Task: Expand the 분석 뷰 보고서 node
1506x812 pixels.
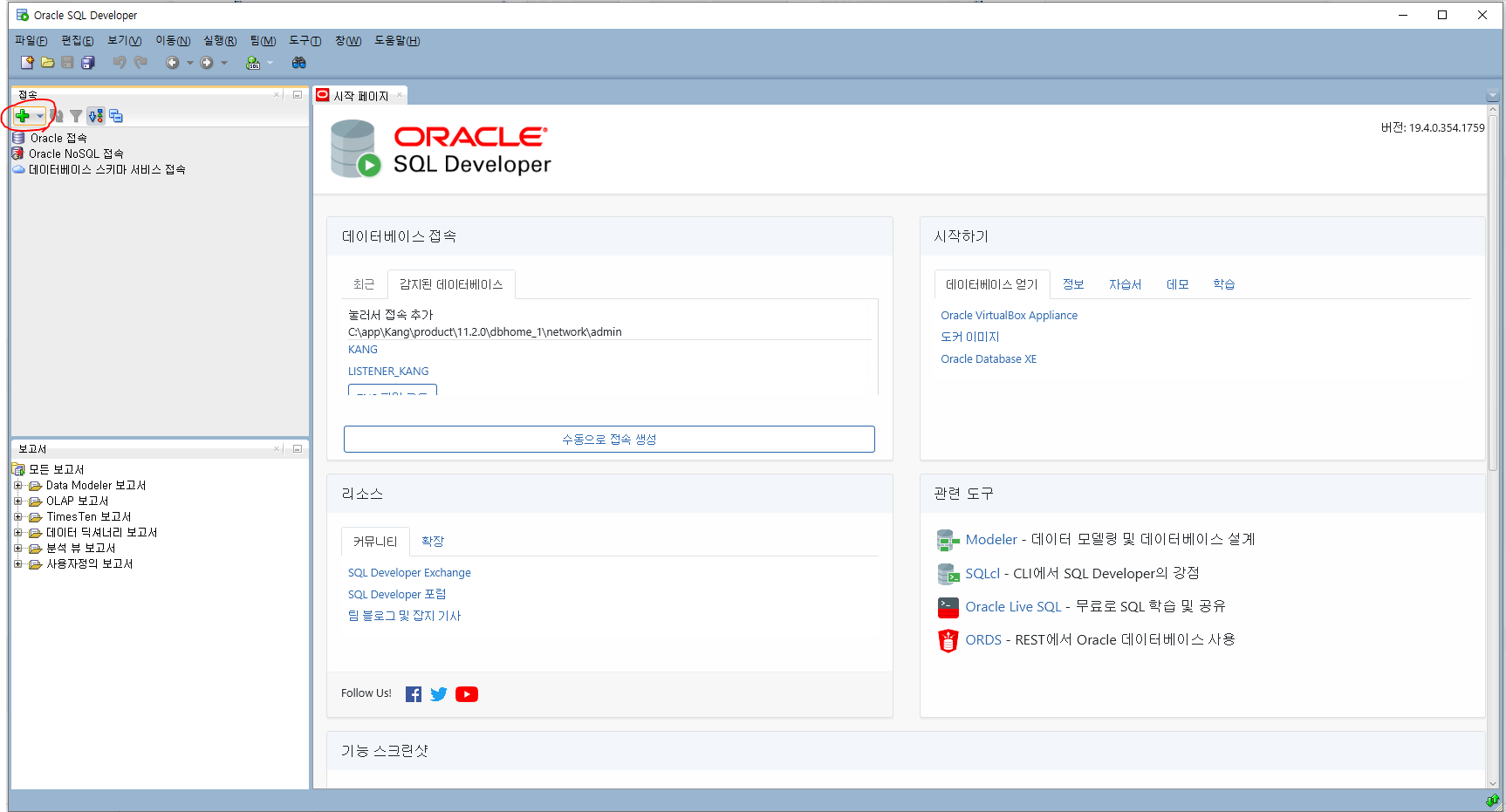Action: (17, 548)
